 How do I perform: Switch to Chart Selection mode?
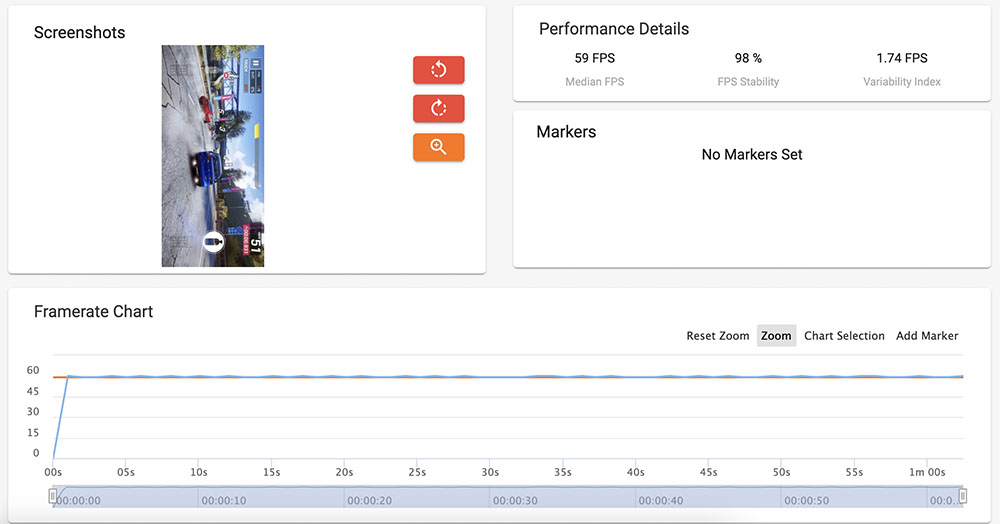click(844, 336)
